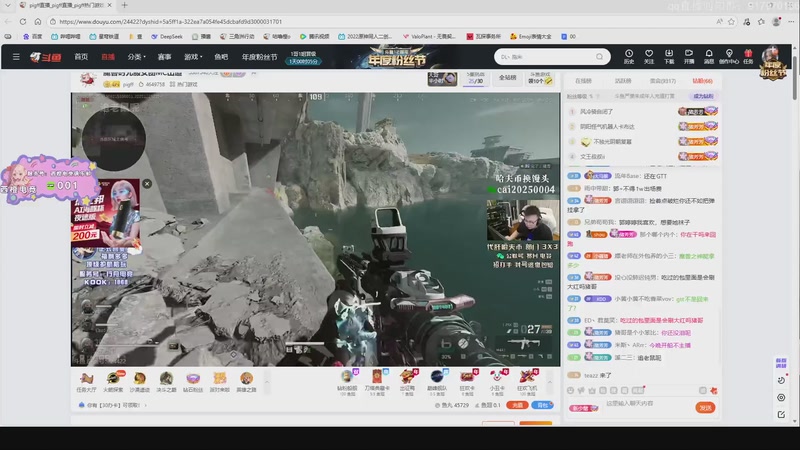Select the 直播 live tab
Image resolution: width=800 pixels, height=450 pixels.
(x=108, y=57)
